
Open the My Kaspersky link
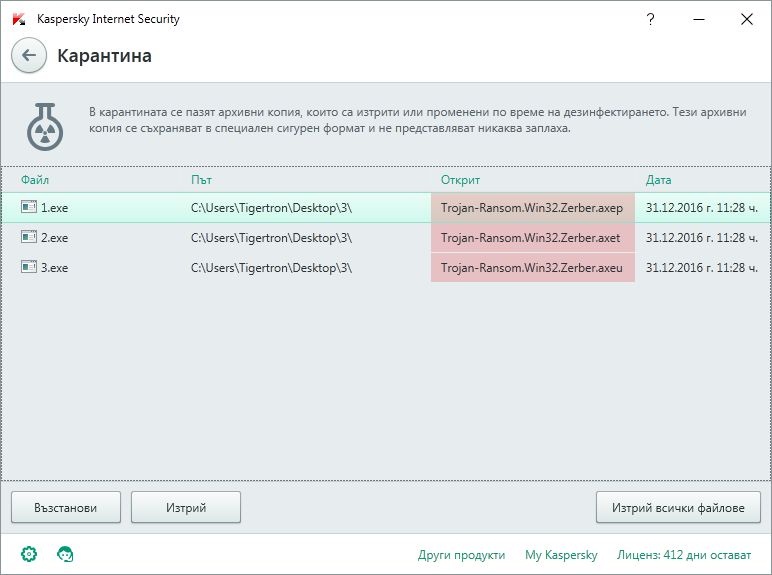(561, 555)
